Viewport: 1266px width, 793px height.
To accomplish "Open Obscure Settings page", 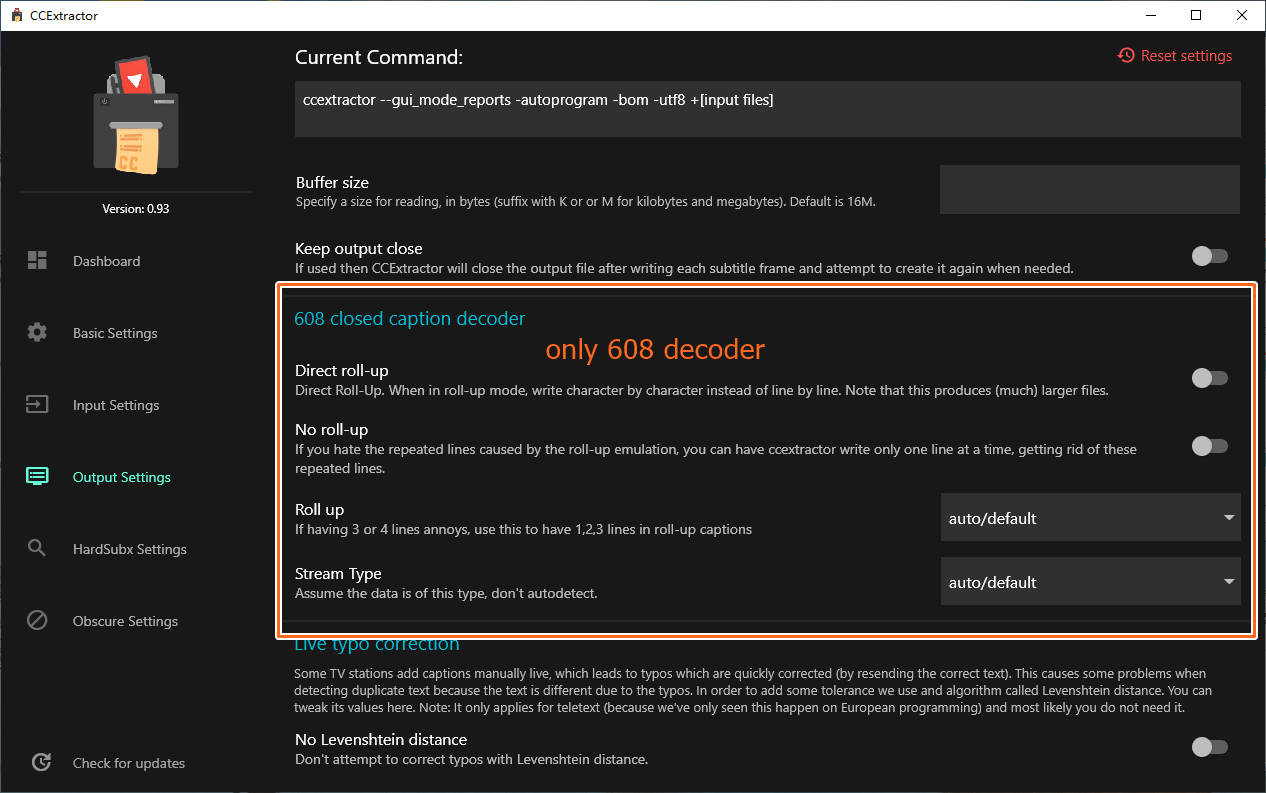I will [x=125, y=621].
